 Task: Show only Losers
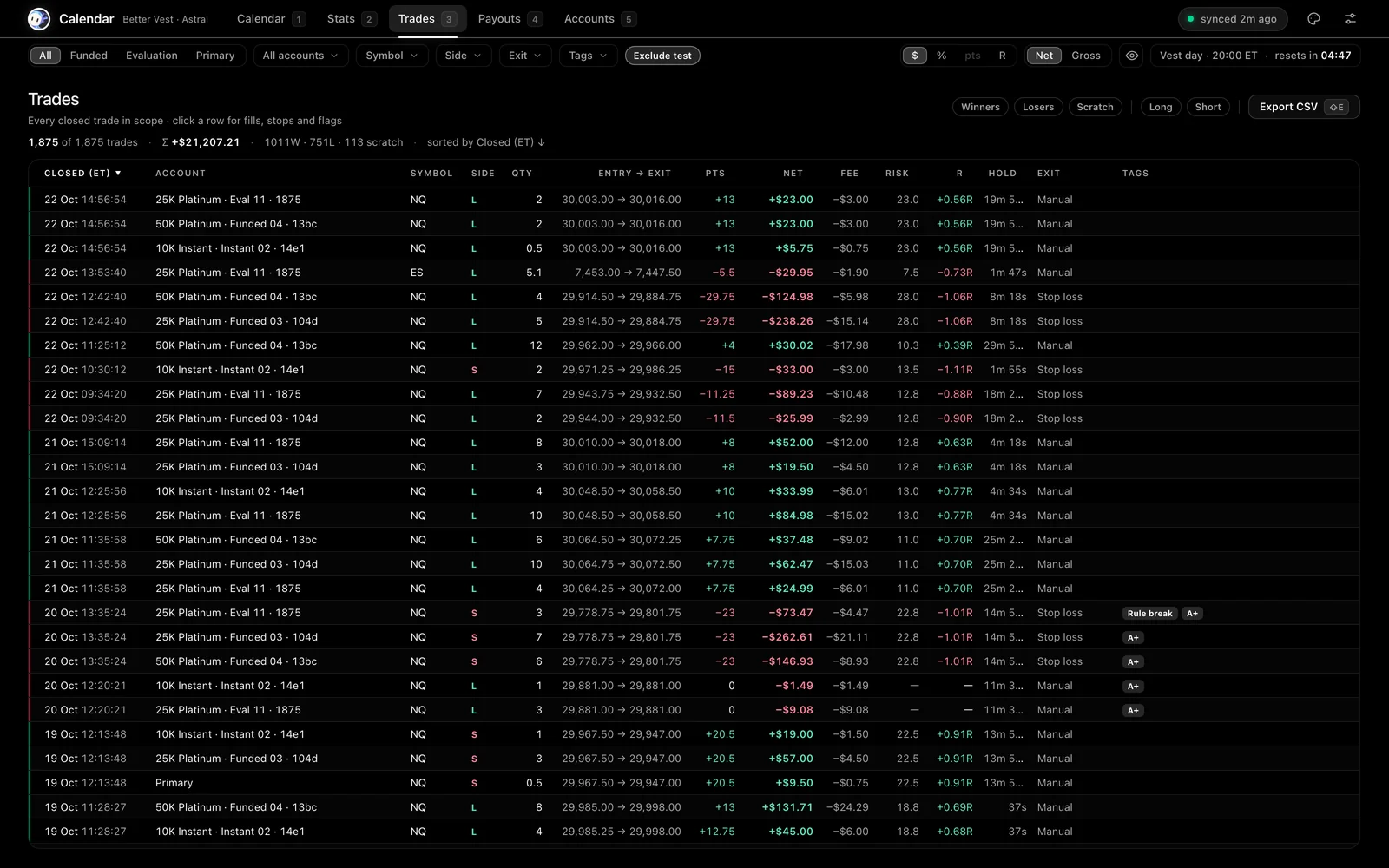point(1038,107)
